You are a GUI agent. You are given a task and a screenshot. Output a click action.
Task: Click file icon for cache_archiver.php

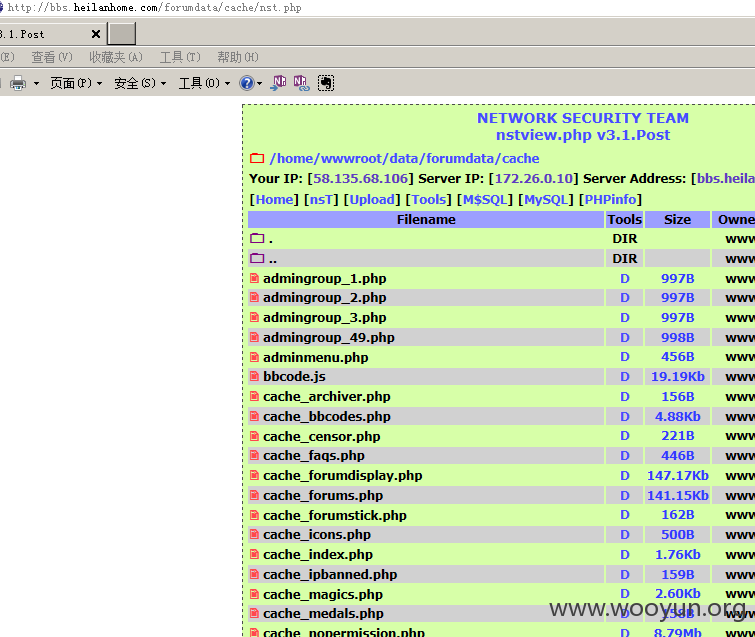[x=254, y=396]
